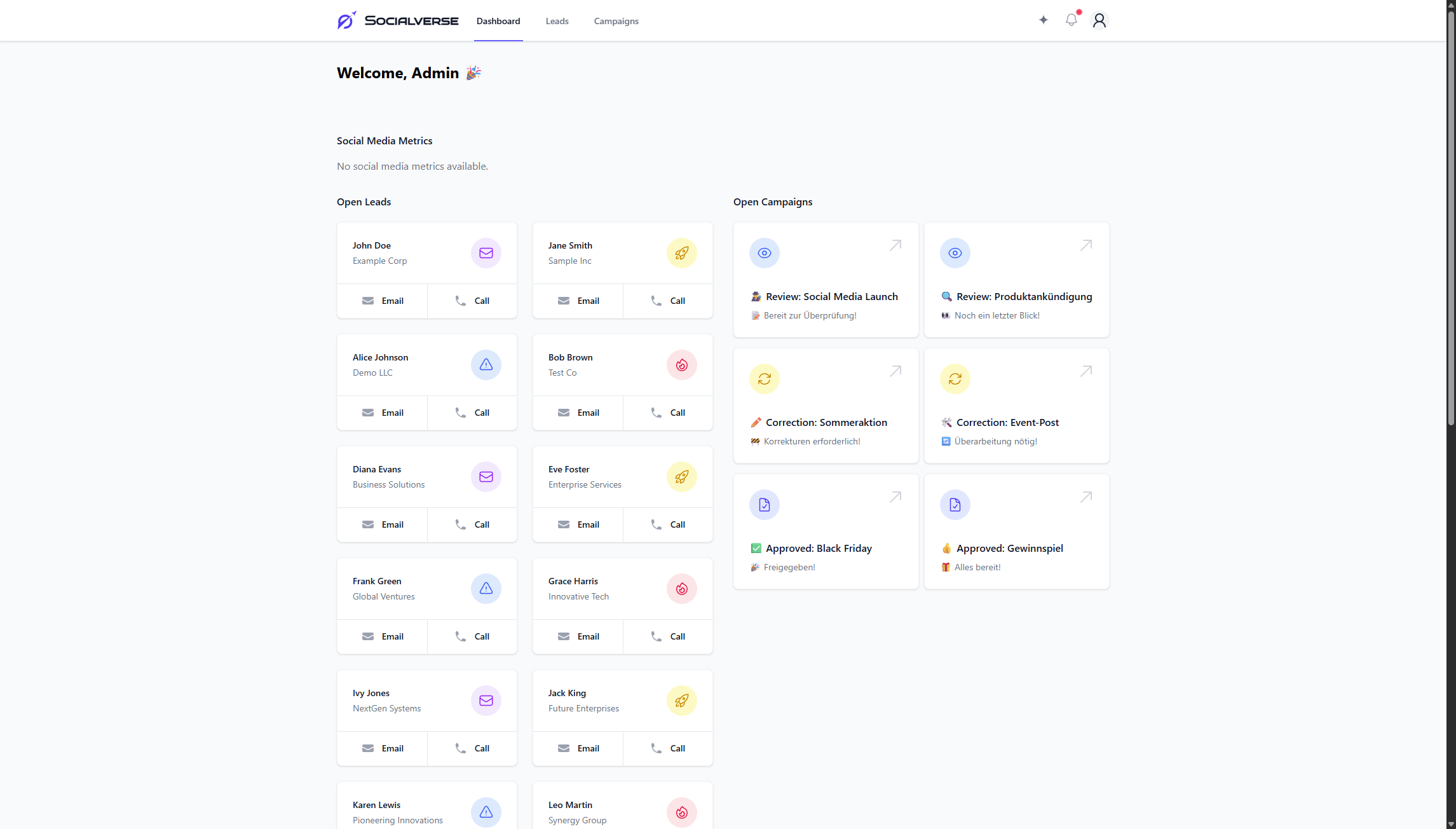Click eye icon on Social Media Launch card
The width and height of the screenshot is (1456, 829).
pos(764,253)
